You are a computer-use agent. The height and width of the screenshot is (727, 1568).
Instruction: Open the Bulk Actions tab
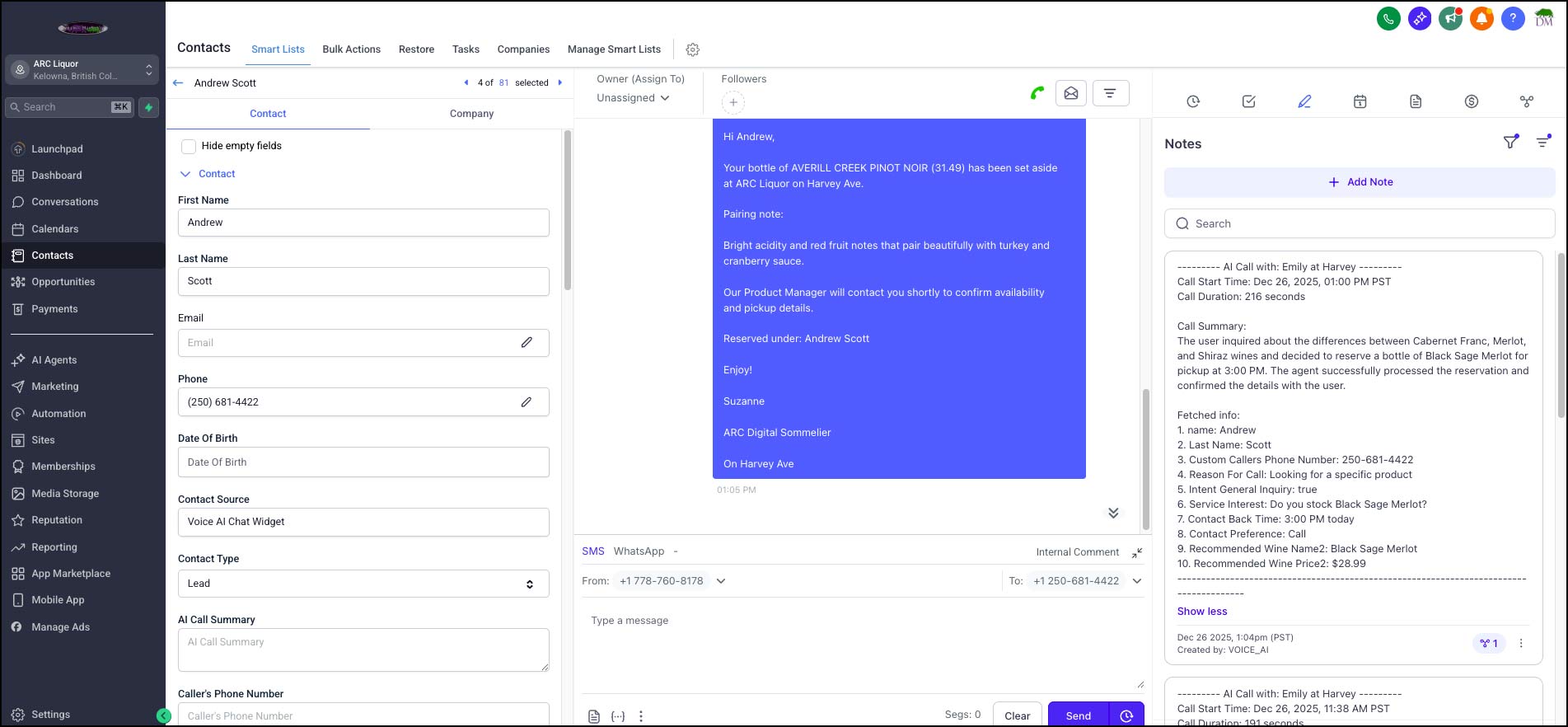click(351, 49)
